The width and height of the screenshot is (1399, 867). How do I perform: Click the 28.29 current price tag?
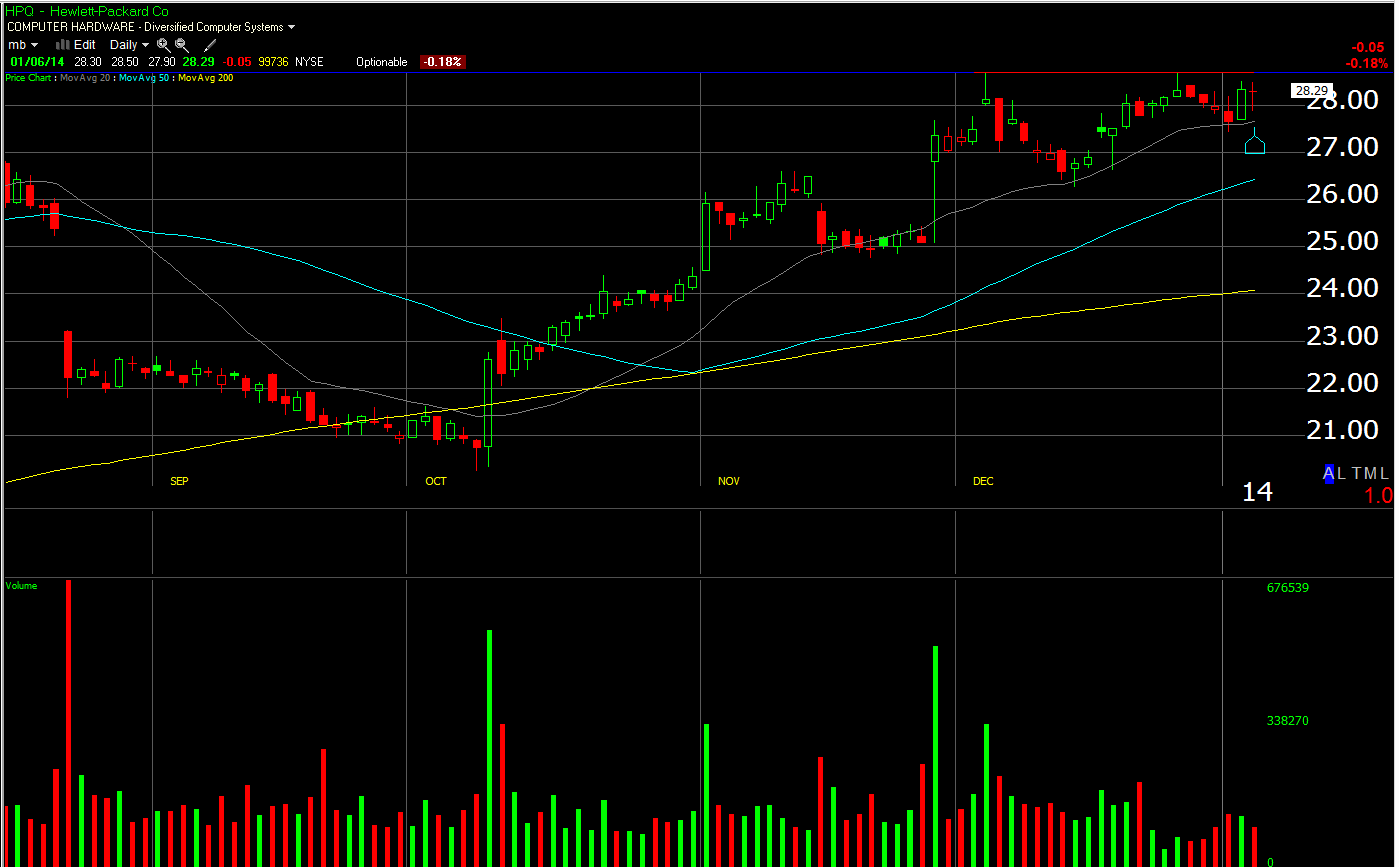pyautogui.click(x=1310, y=91)
